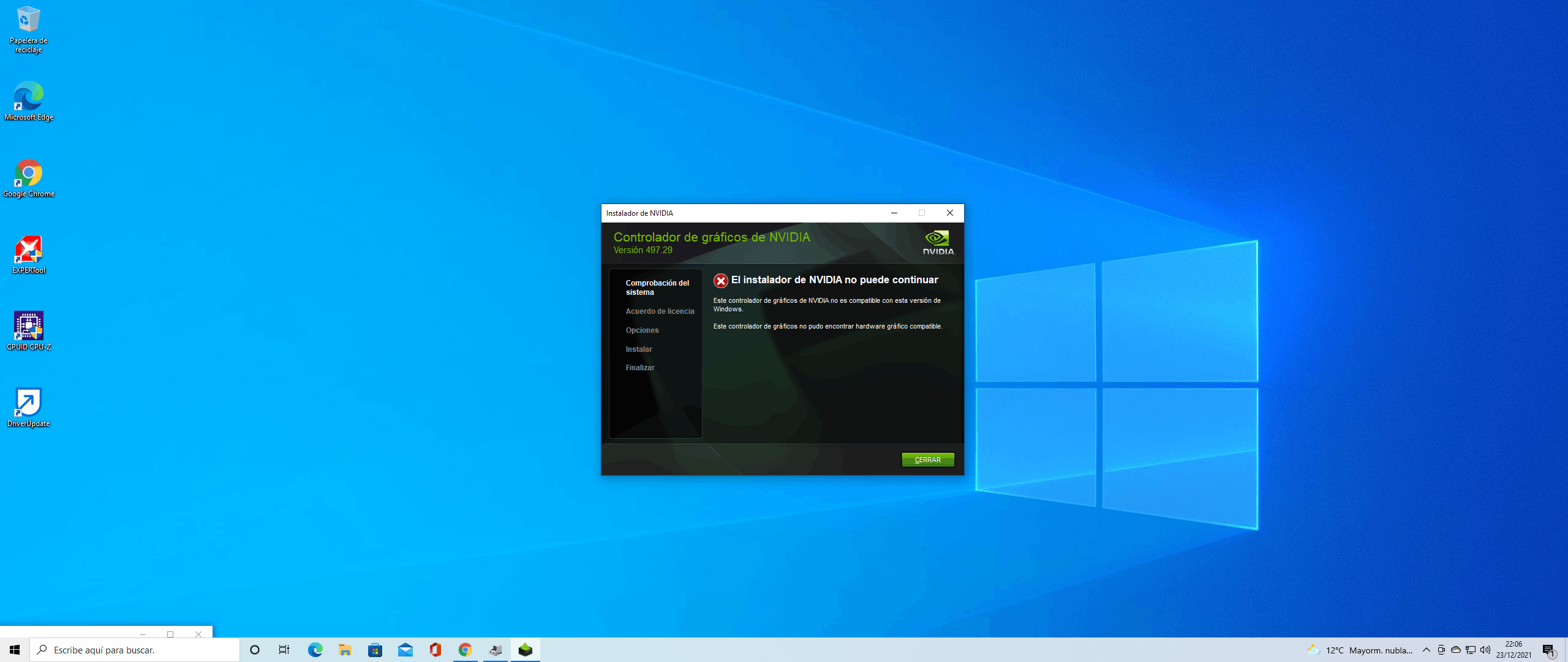Image resolution: width=1568 pixels, height=662 pixels.
Task: Click the NVIDIA installer icon in title bar
Action: (x=608, y=212)
